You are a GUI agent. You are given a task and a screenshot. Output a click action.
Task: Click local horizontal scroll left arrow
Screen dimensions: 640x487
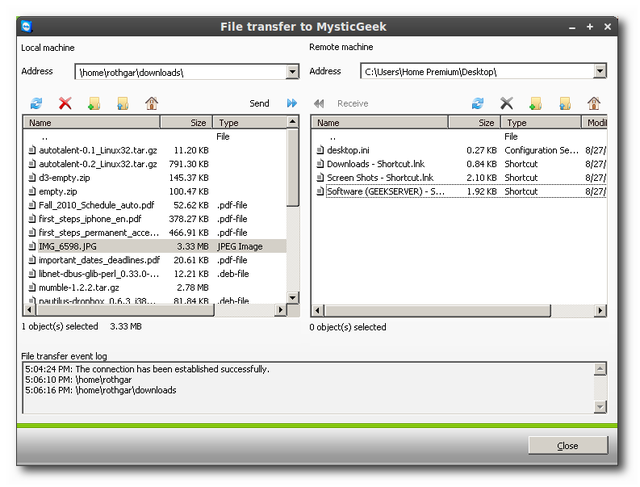click(x=29, y=310)
